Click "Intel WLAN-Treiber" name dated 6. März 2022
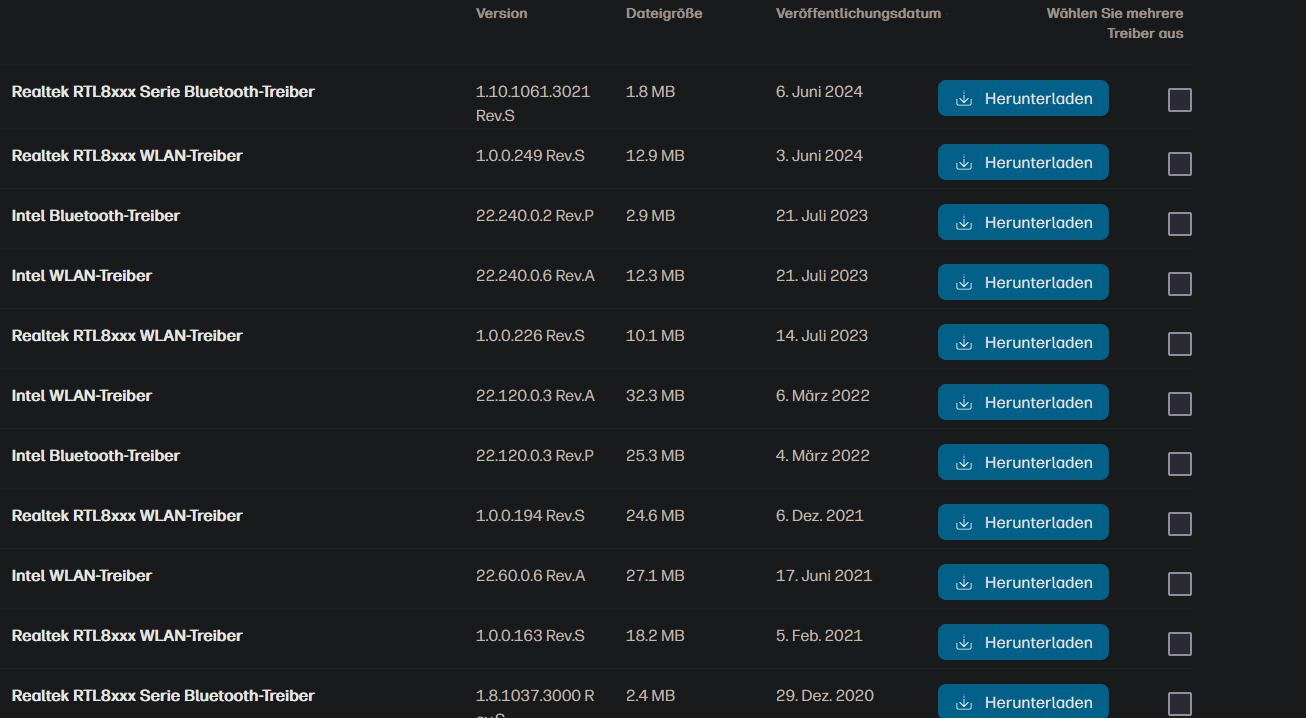Image resolution: width=1306 pixels, height=718 pixels. [82, 396]
